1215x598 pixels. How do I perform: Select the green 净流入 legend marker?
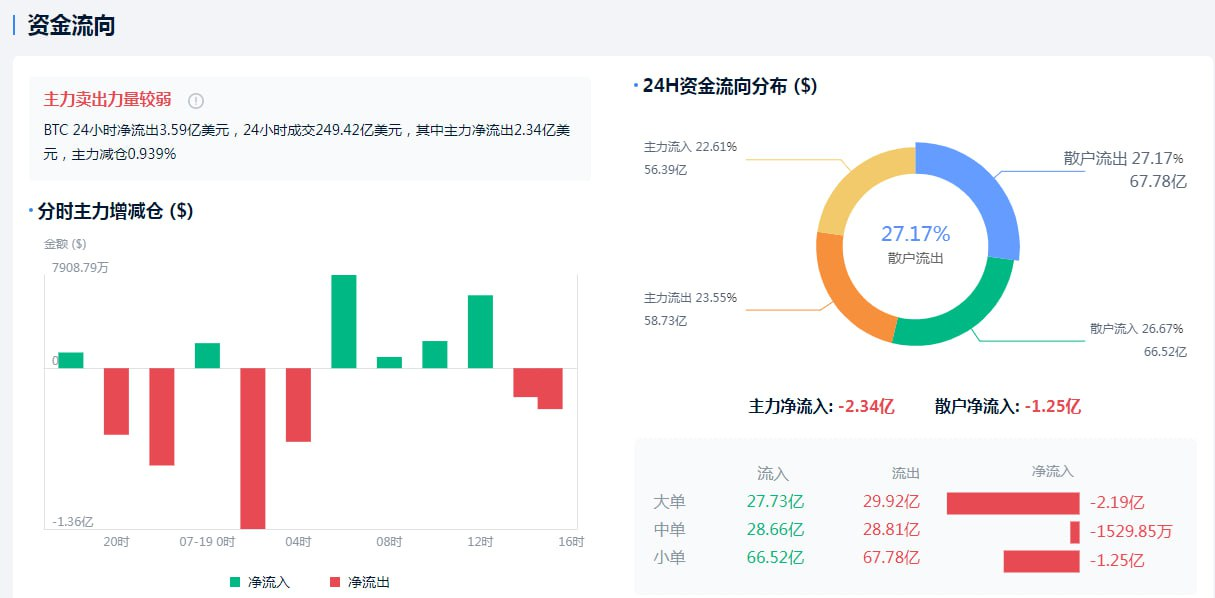point(234,581)
